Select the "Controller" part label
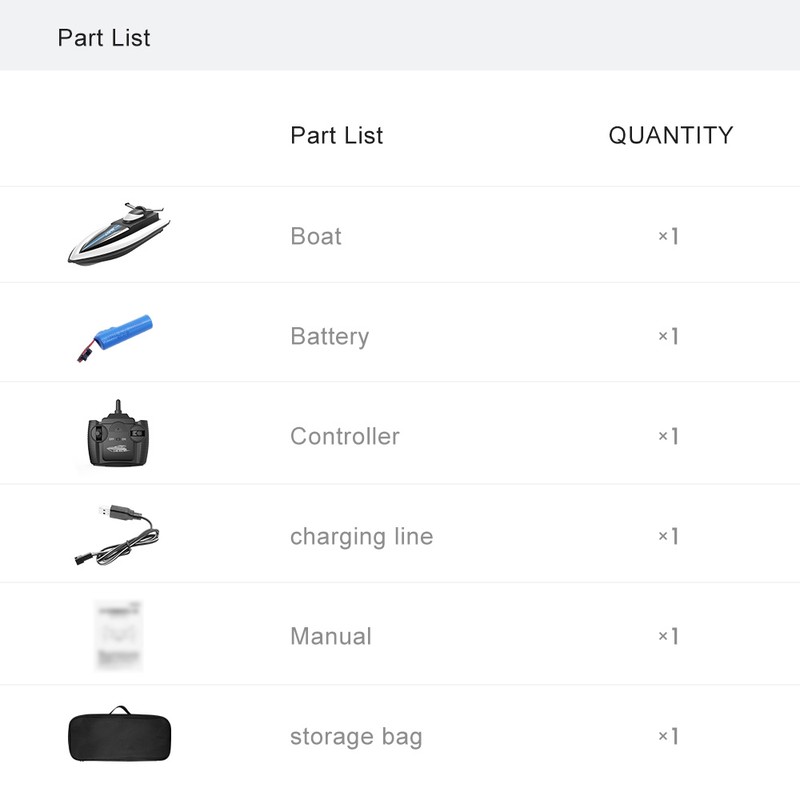Image resolution: width=800 pixels, height=800 pixels. (344, 437)
